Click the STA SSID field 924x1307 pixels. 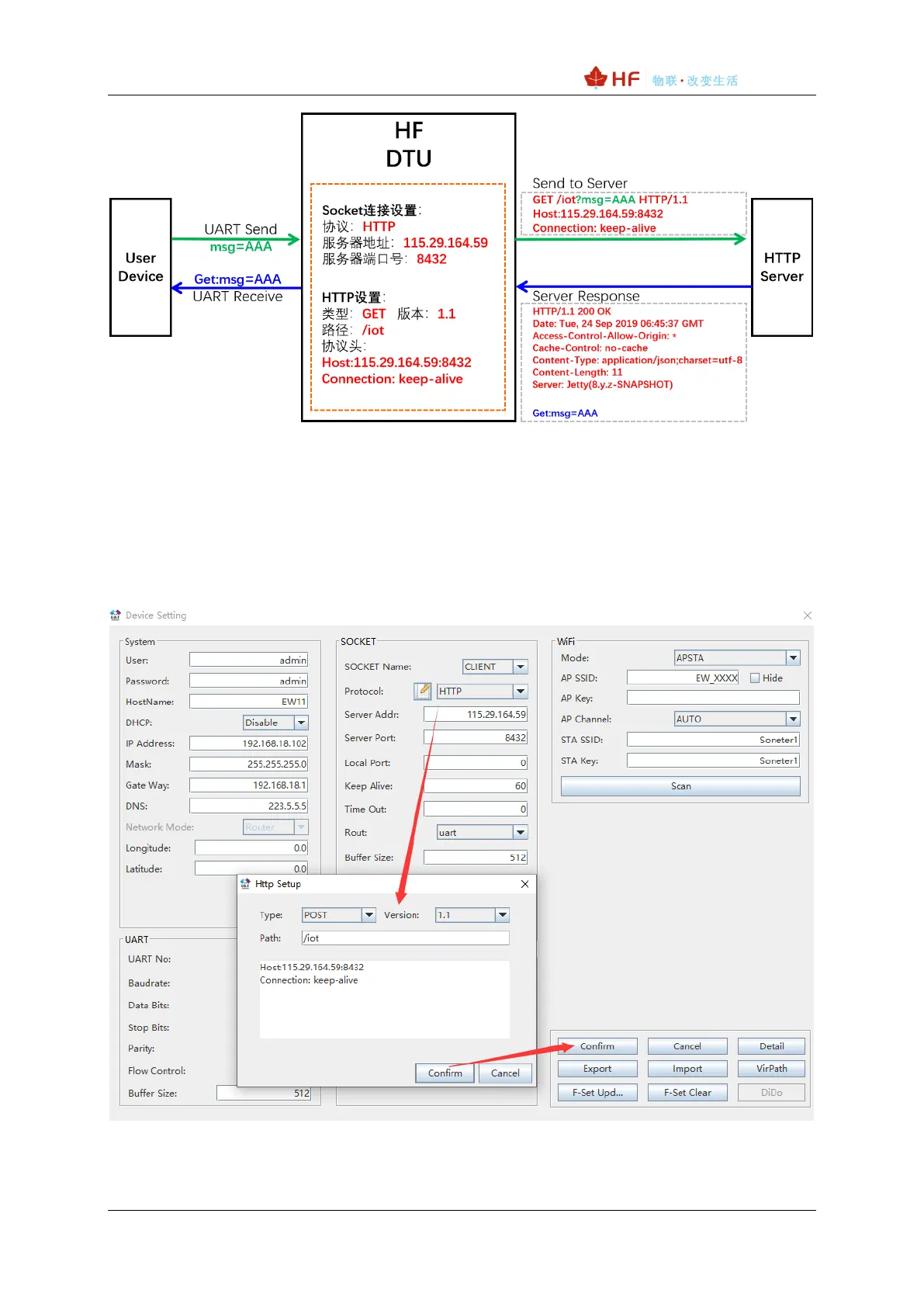[x=713, y=740]
